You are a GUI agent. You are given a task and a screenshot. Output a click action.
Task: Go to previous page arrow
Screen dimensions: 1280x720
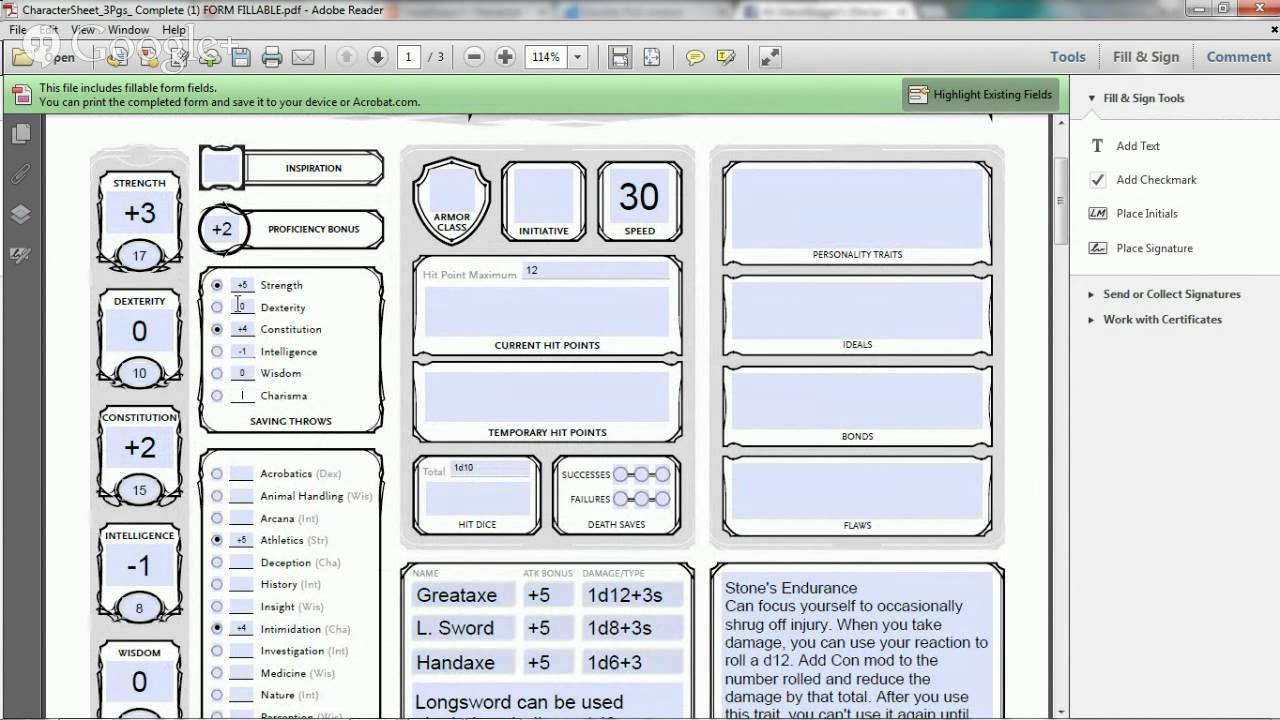(x=346, y=57)
